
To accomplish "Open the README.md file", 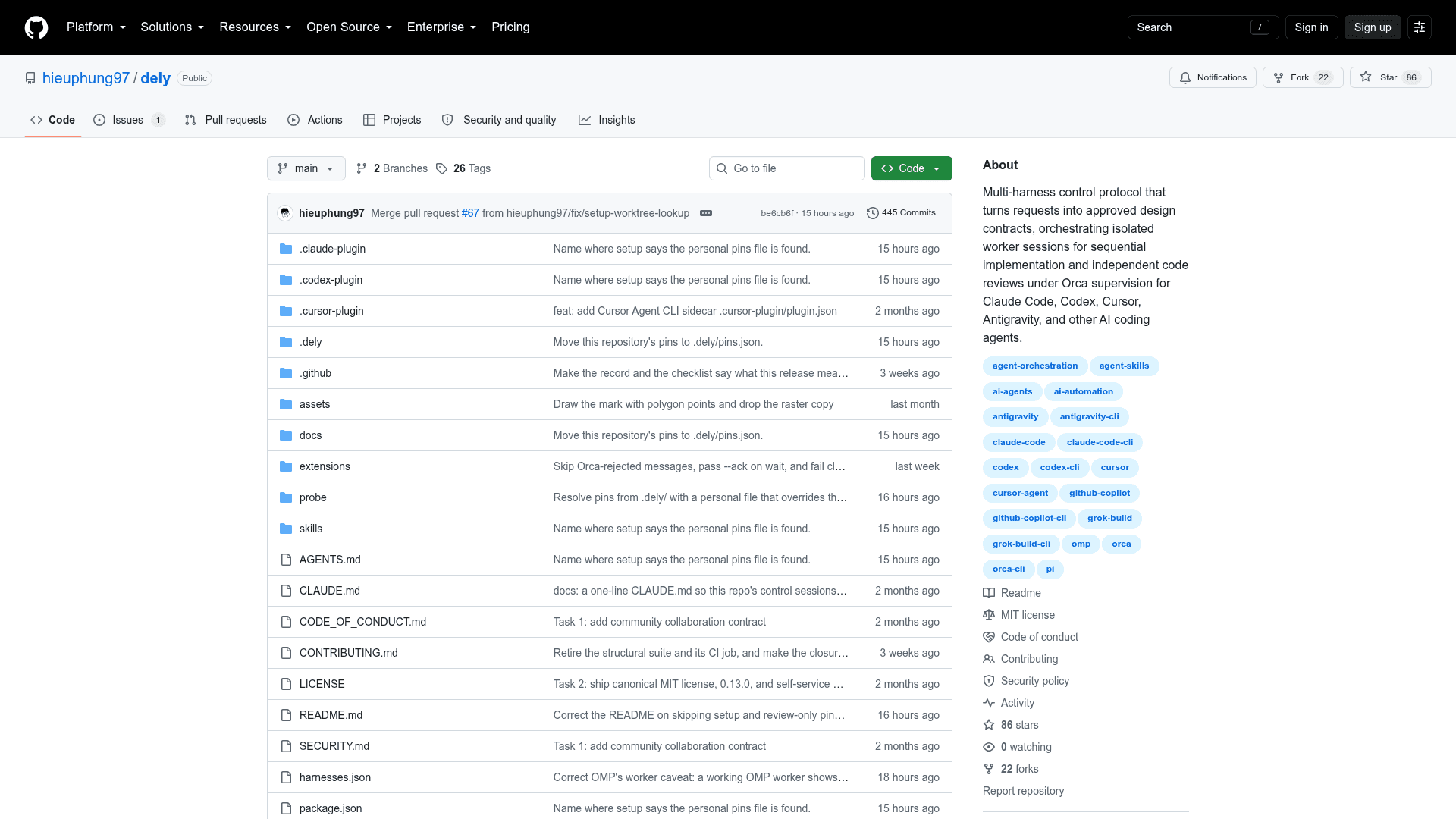I will pyautogui.click(x=331, y=715).
